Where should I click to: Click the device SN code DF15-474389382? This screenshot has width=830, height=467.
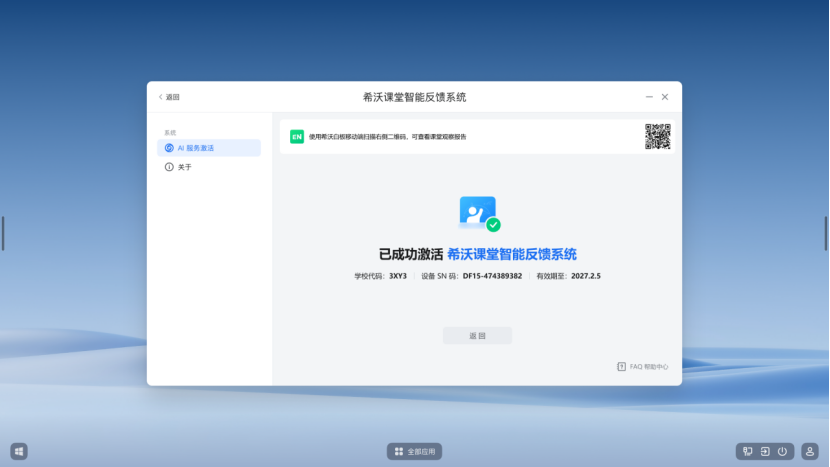click(x=492, y=276)
